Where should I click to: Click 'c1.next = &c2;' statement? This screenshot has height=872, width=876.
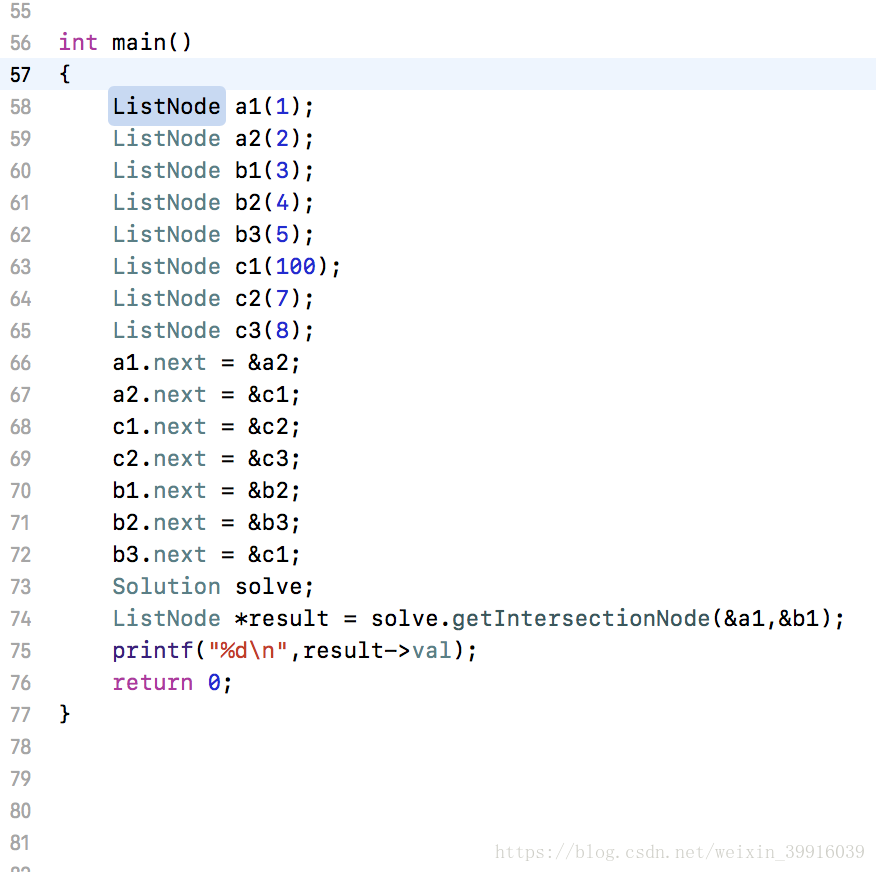coord(206,427)
